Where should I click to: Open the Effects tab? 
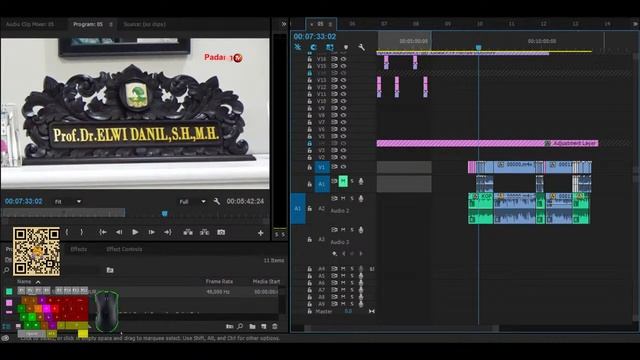pos(78,249)
